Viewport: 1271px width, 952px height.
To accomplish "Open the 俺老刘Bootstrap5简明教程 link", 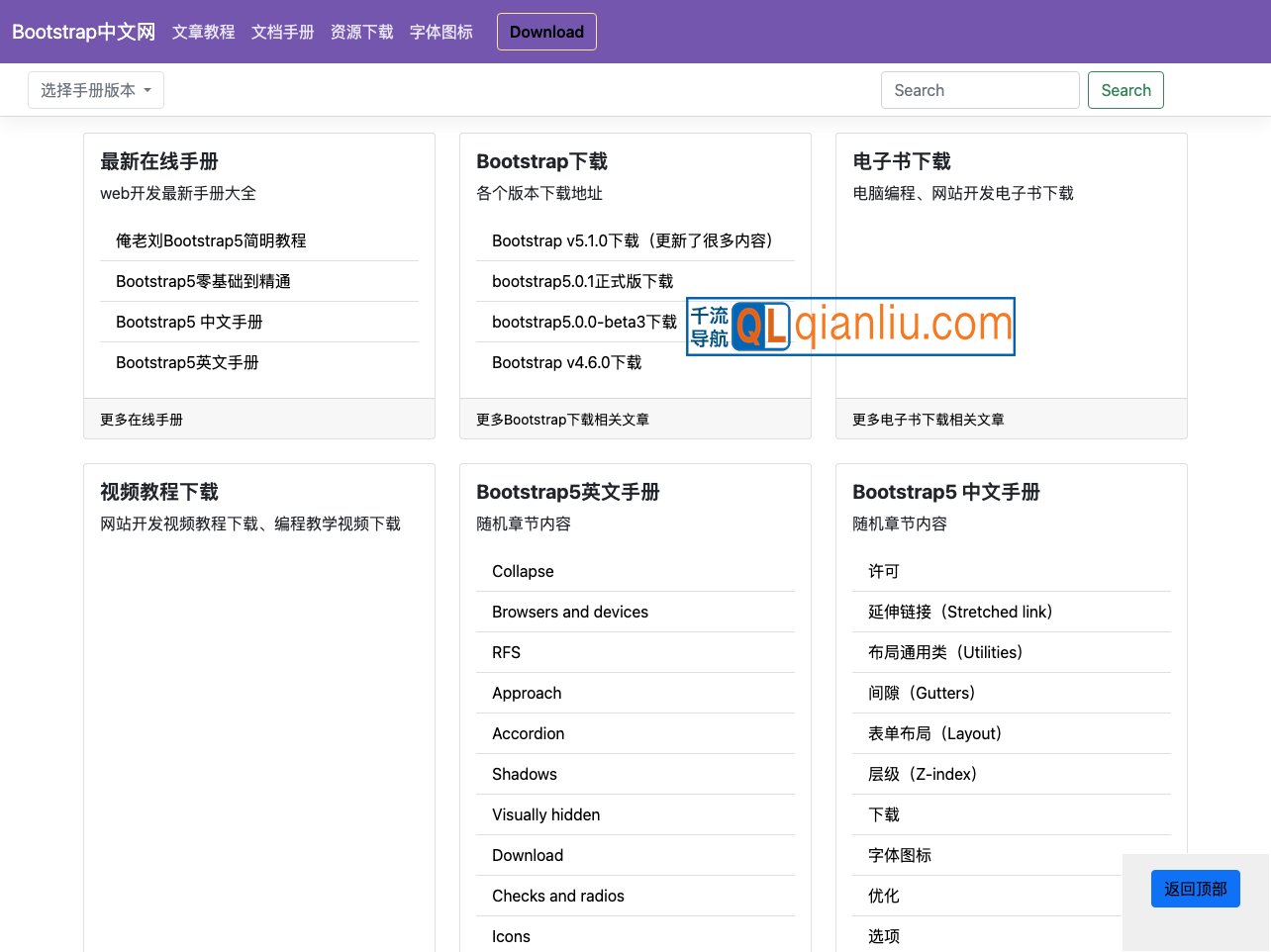I will pos(211,240).
